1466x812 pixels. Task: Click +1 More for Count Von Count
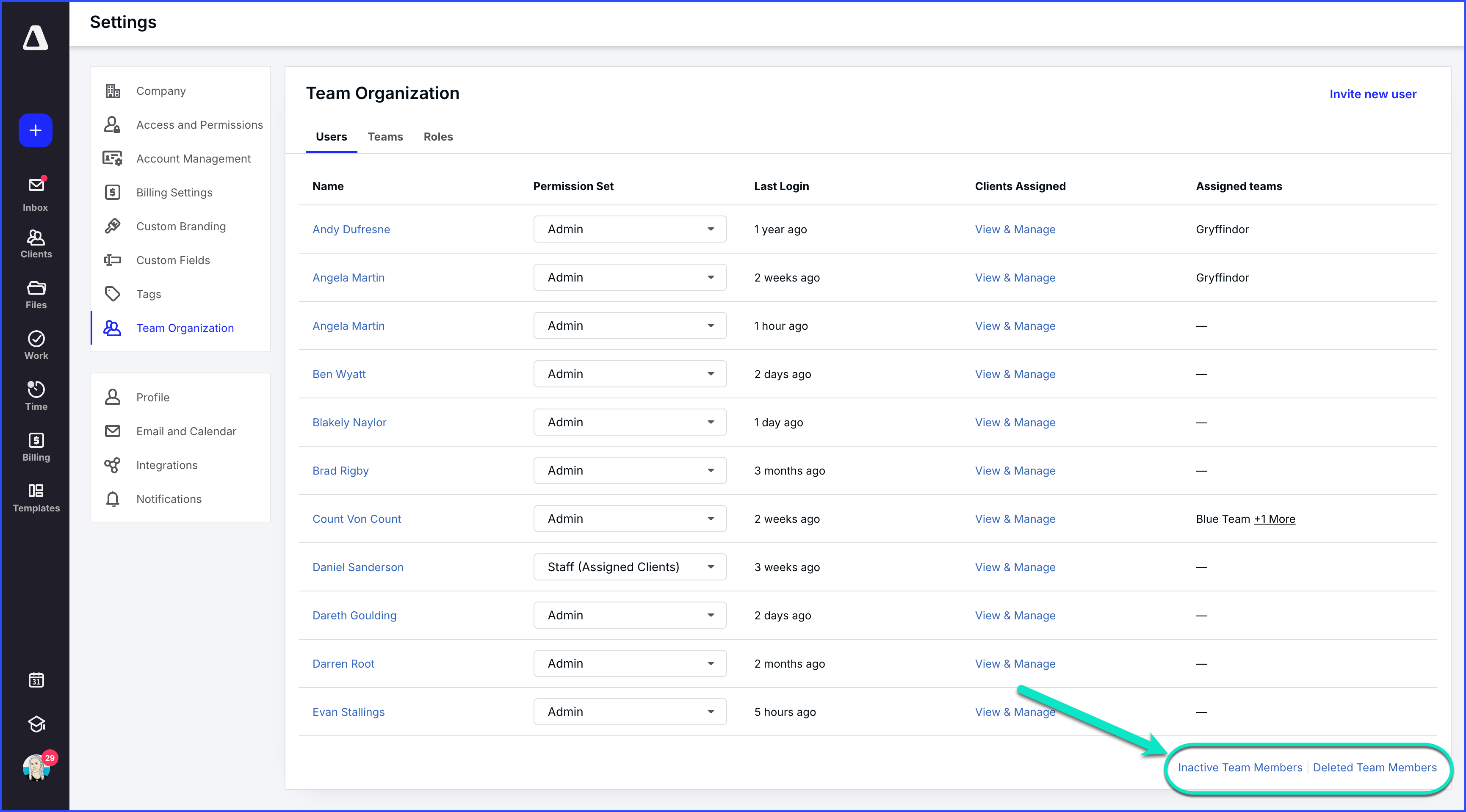[1274, 519]
